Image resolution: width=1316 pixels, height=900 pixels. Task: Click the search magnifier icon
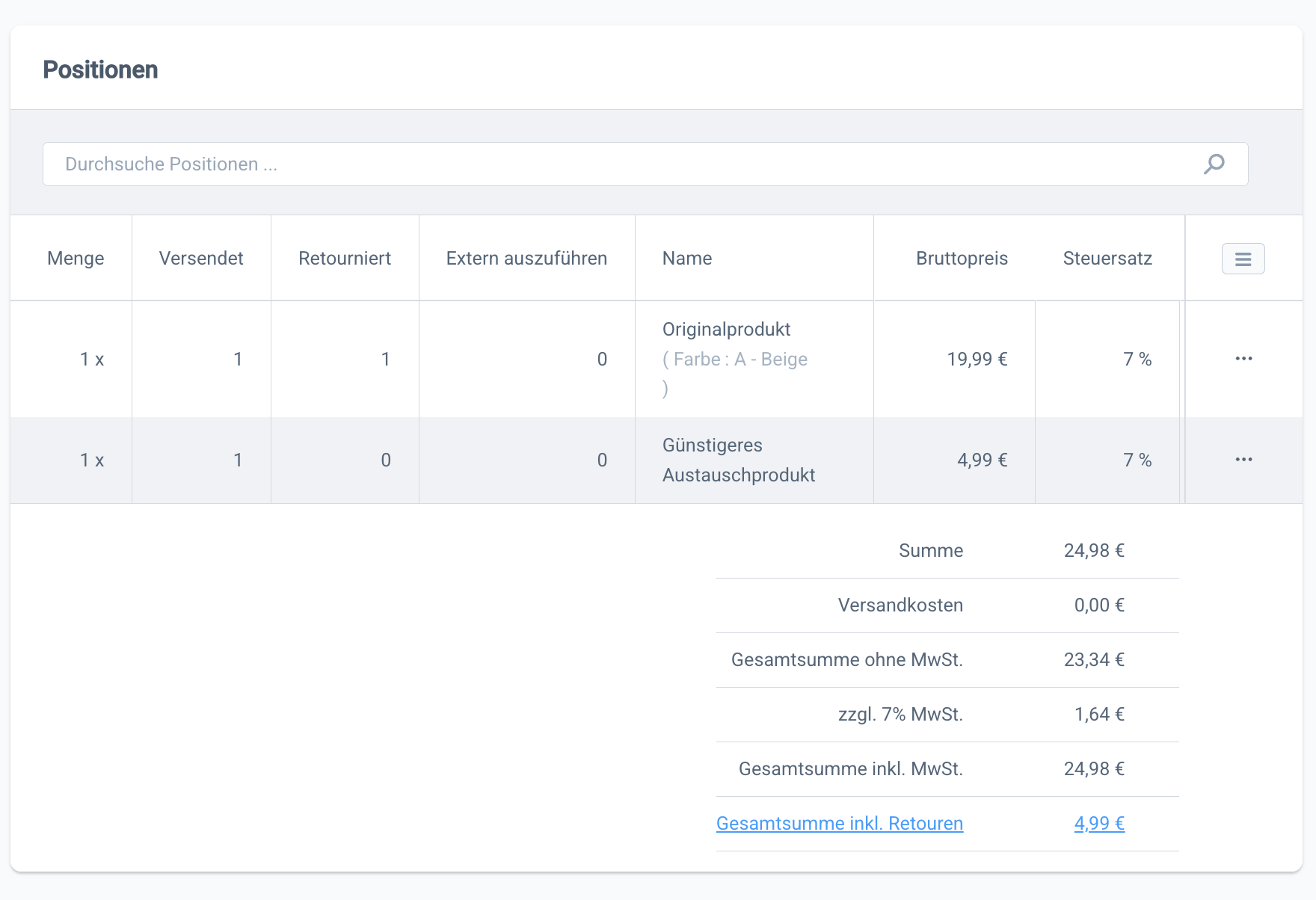point(1214,164)
